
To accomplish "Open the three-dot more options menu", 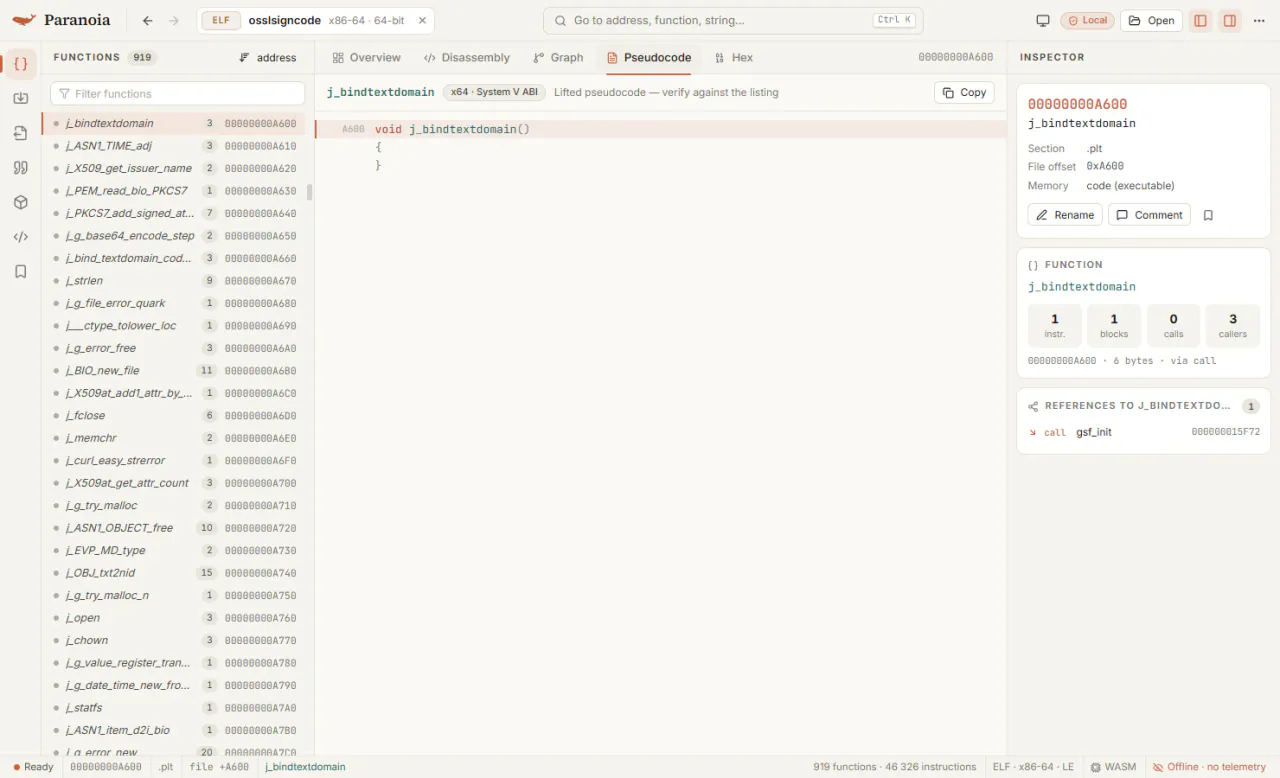I will pos(1259,20).
